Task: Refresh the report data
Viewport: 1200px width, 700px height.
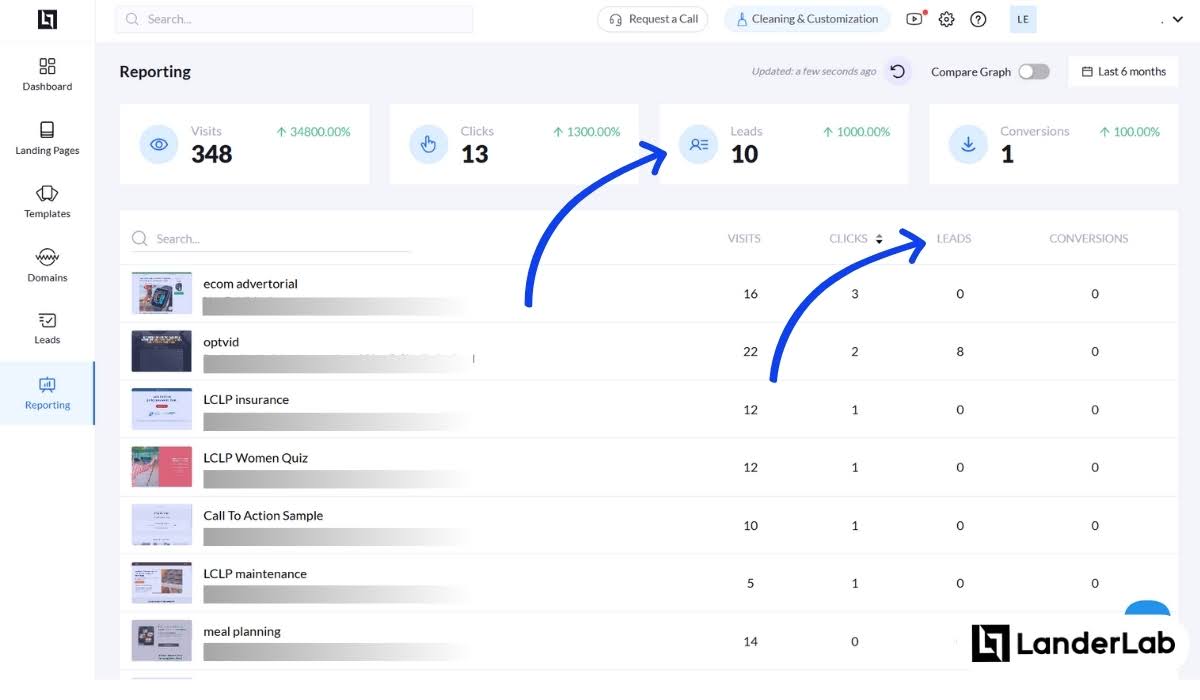Action: [898, 72]
